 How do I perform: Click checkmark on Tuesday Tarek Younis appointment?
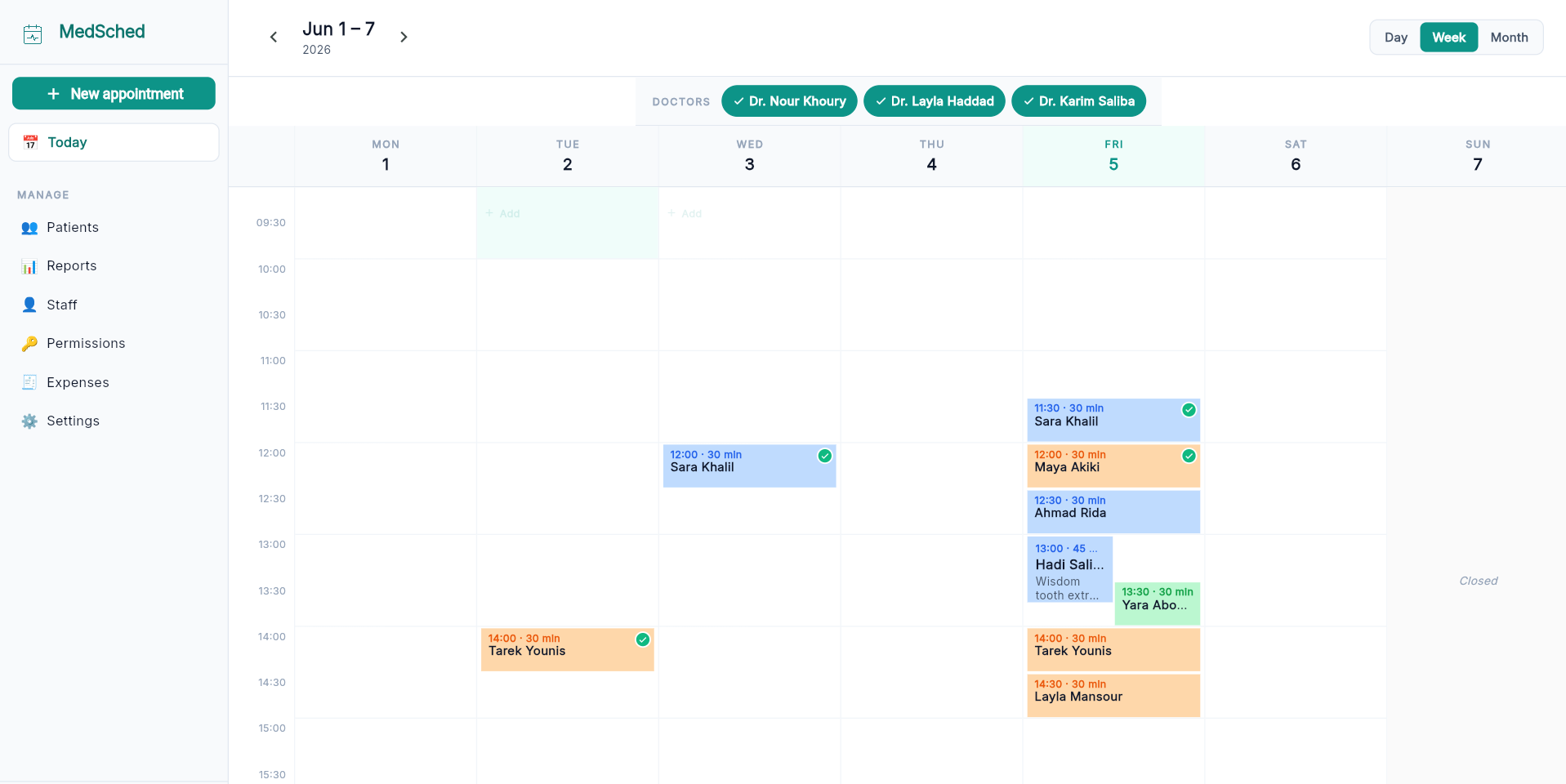tap(643, 639)
